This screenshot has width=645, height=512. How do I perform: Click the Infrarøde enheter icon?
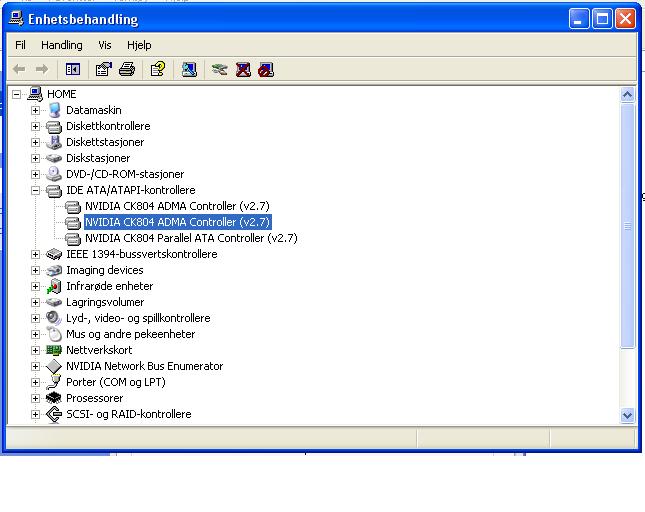(x=54, y=286)
